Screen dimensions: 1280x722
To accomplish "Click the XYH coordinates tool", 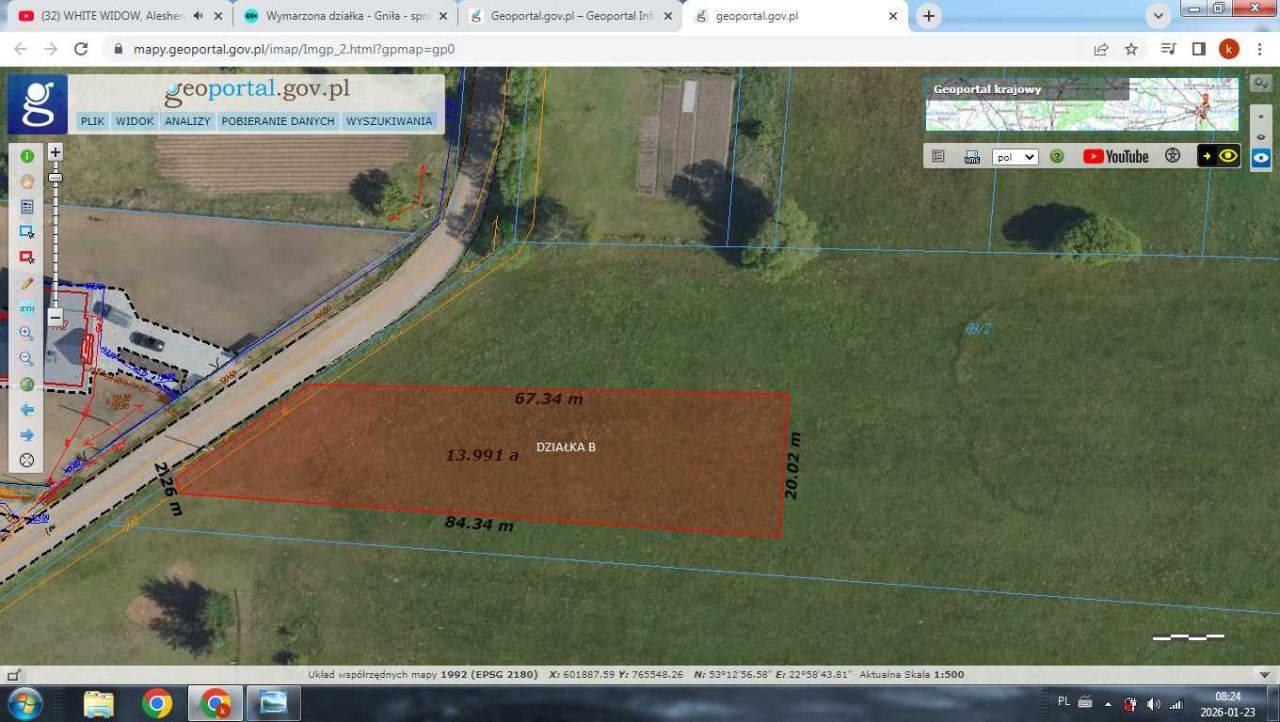I will (27, 308).
